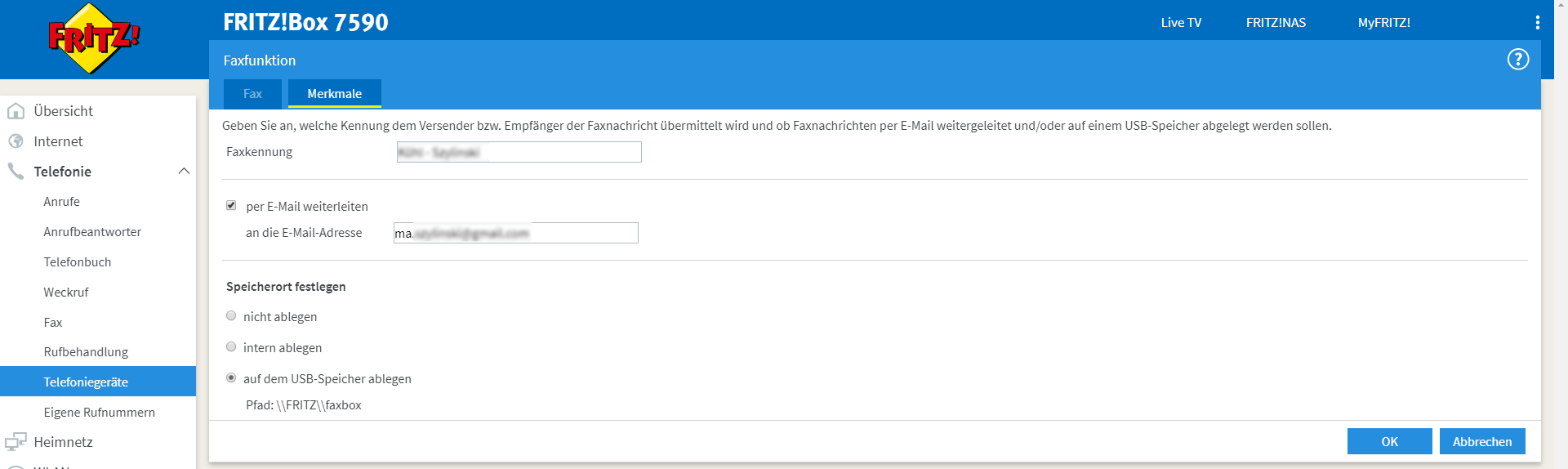Image resolution: width=1568 pixels, height=469 pixels.
Task: Go to Internet section
Action: click(x=58, y=141)
